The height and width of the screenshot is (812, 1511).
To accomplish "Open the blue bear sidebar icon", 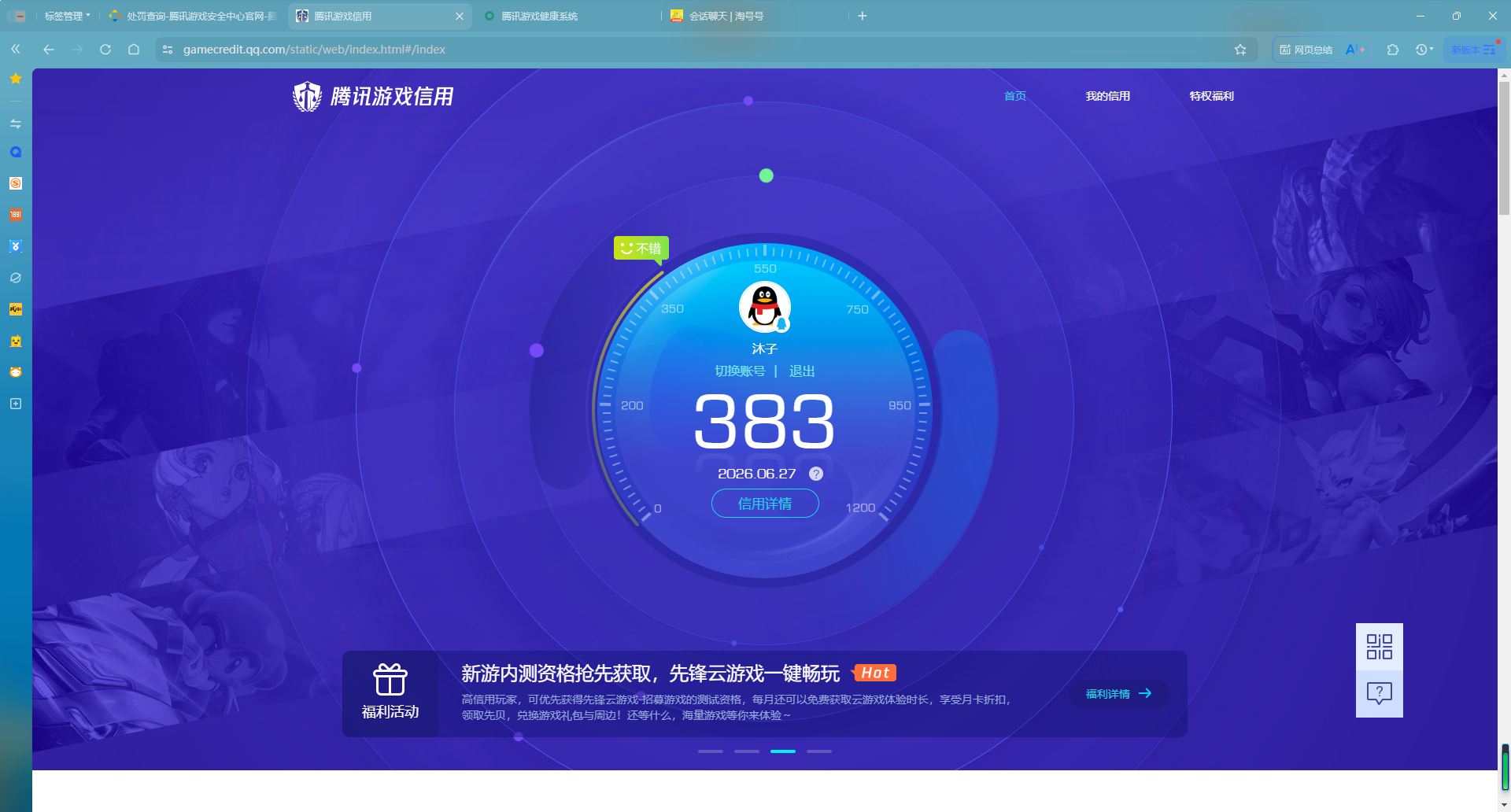I will (16, 246).
